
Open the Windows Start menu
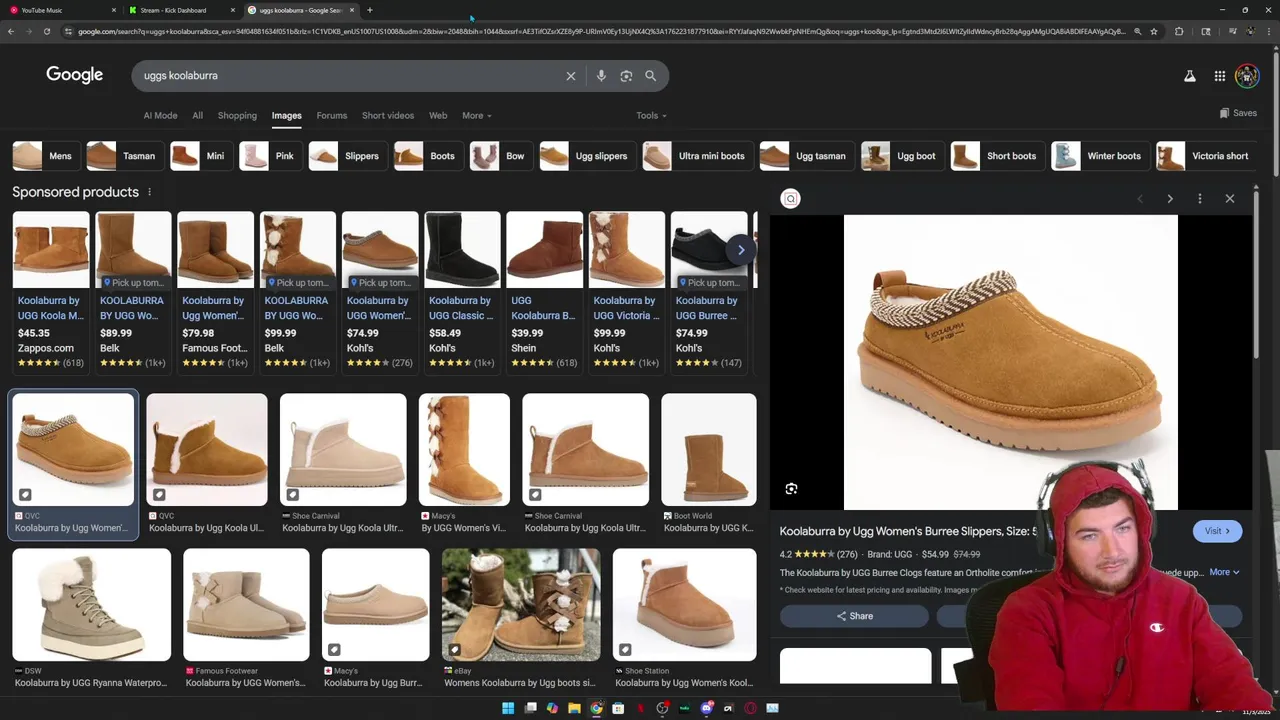click(508, 708)
